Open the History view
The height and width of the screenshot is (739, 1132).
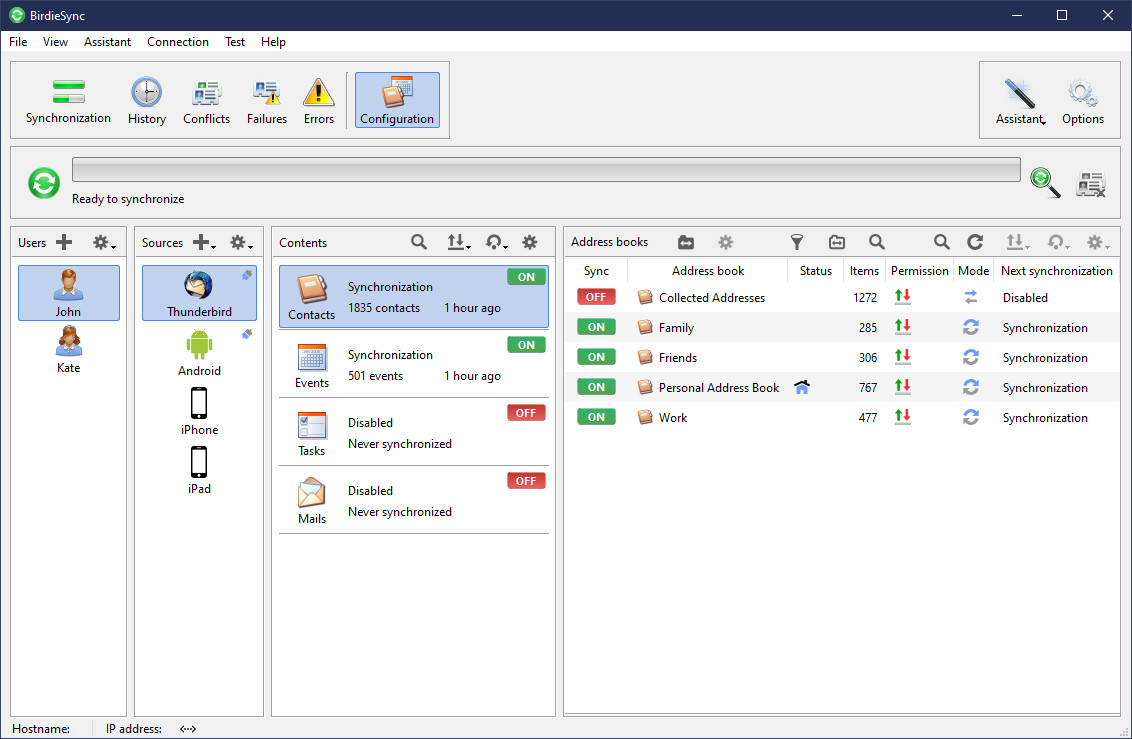147,101
